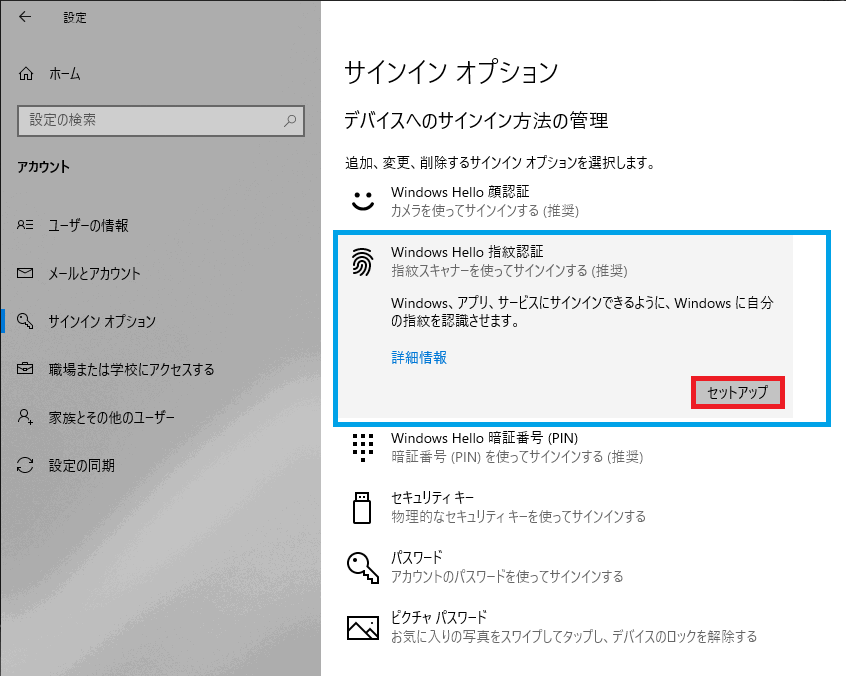The height and width of the screenshot is (676, 846).
Task: Collapse Windows Hello 指紋認証 option
Action: click(567, 262)
